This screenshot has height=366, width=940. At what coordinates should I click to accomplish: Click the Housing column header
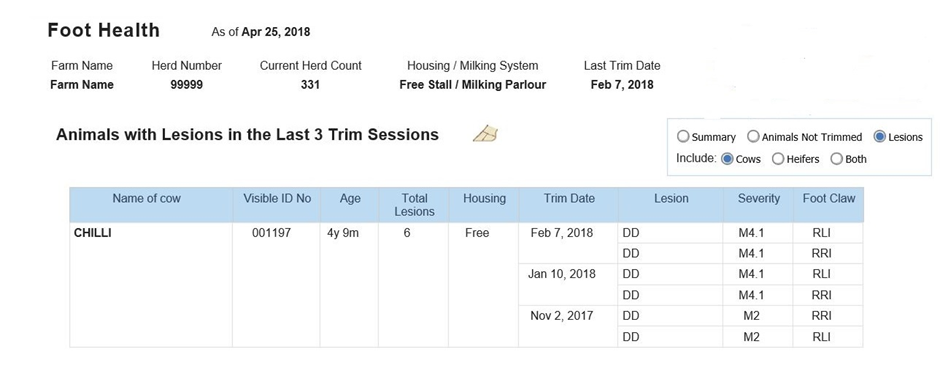coord(484,198)
